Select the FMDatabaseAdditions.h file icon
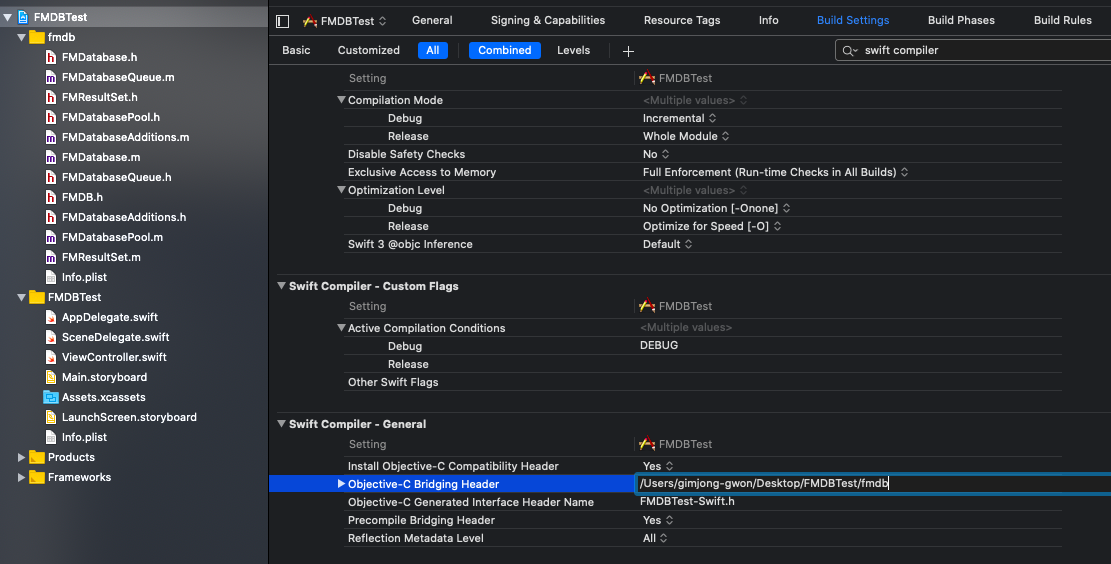Image resolution: width=1111 pixels, height=564 pixels. [x=51, y=217]
